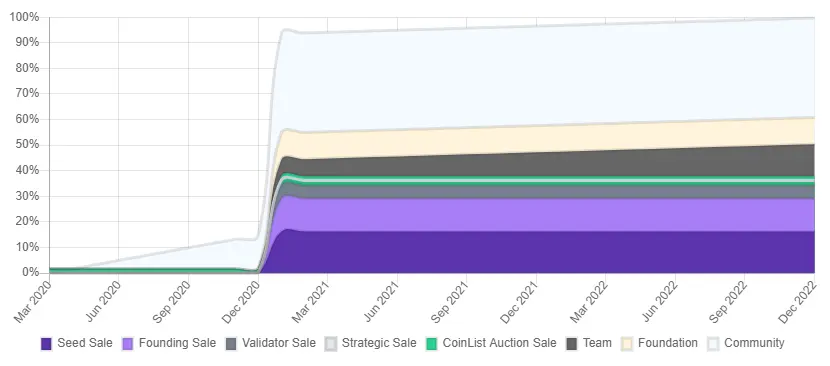
Task: Click the CoinList Auction Sale green swatch
Action: 432,344
